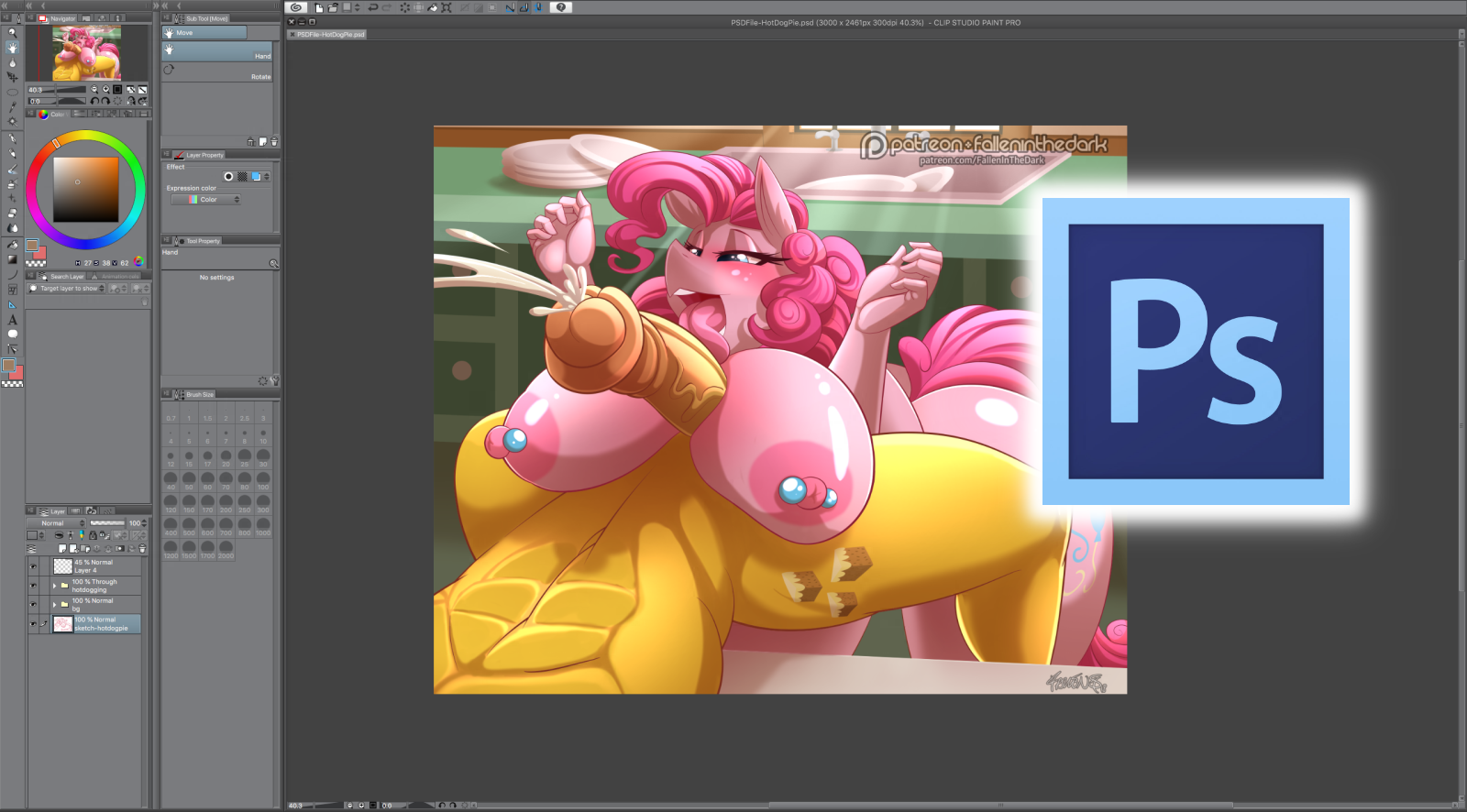Image resolution: width=1467 pixels, height=812 pixels.
Task: Expand the hotdogging layer folder
Action: (x=55, y=586)
